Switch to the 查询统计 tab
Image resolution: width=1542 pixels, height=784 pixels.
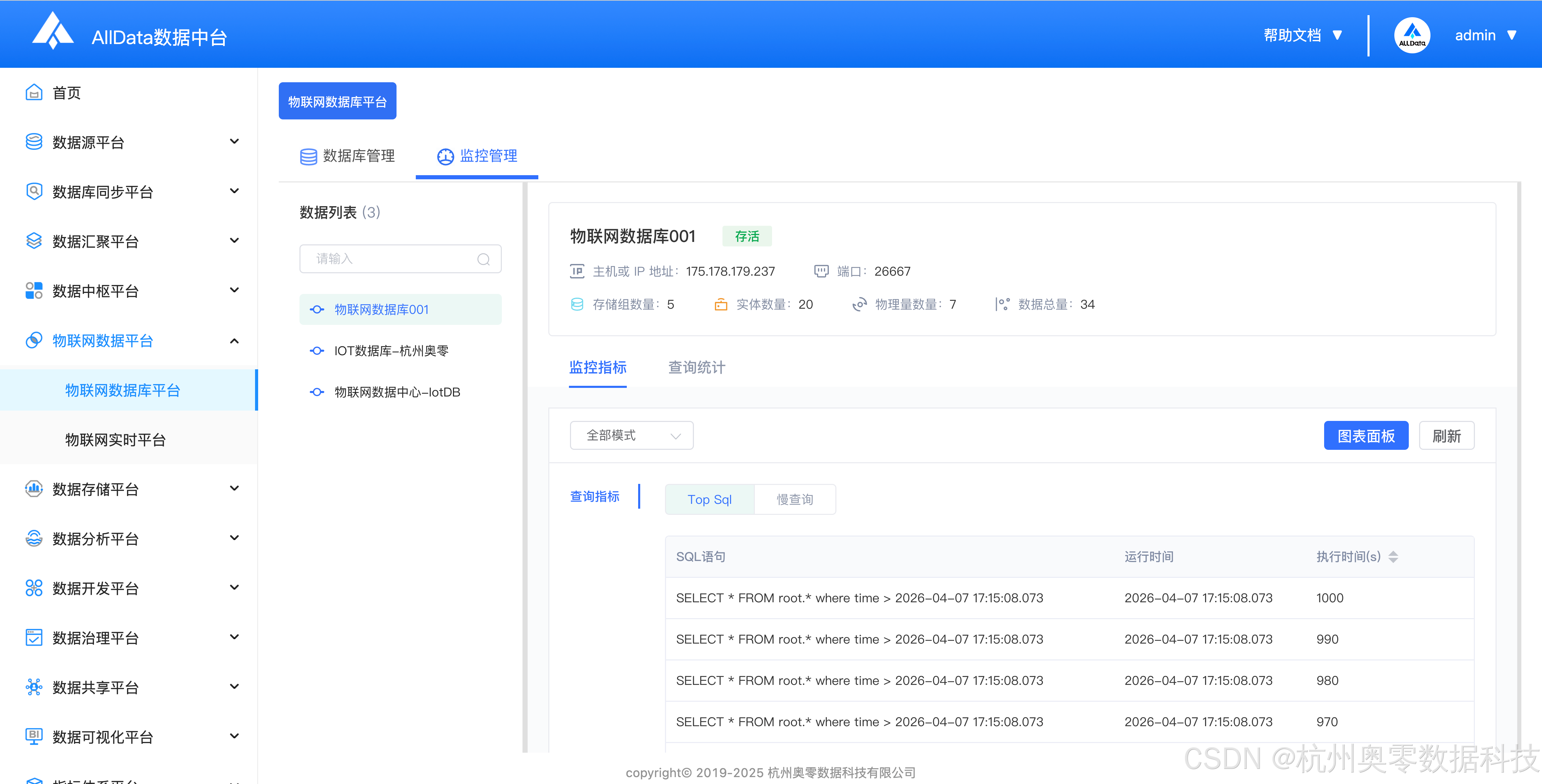coord(696,368)
